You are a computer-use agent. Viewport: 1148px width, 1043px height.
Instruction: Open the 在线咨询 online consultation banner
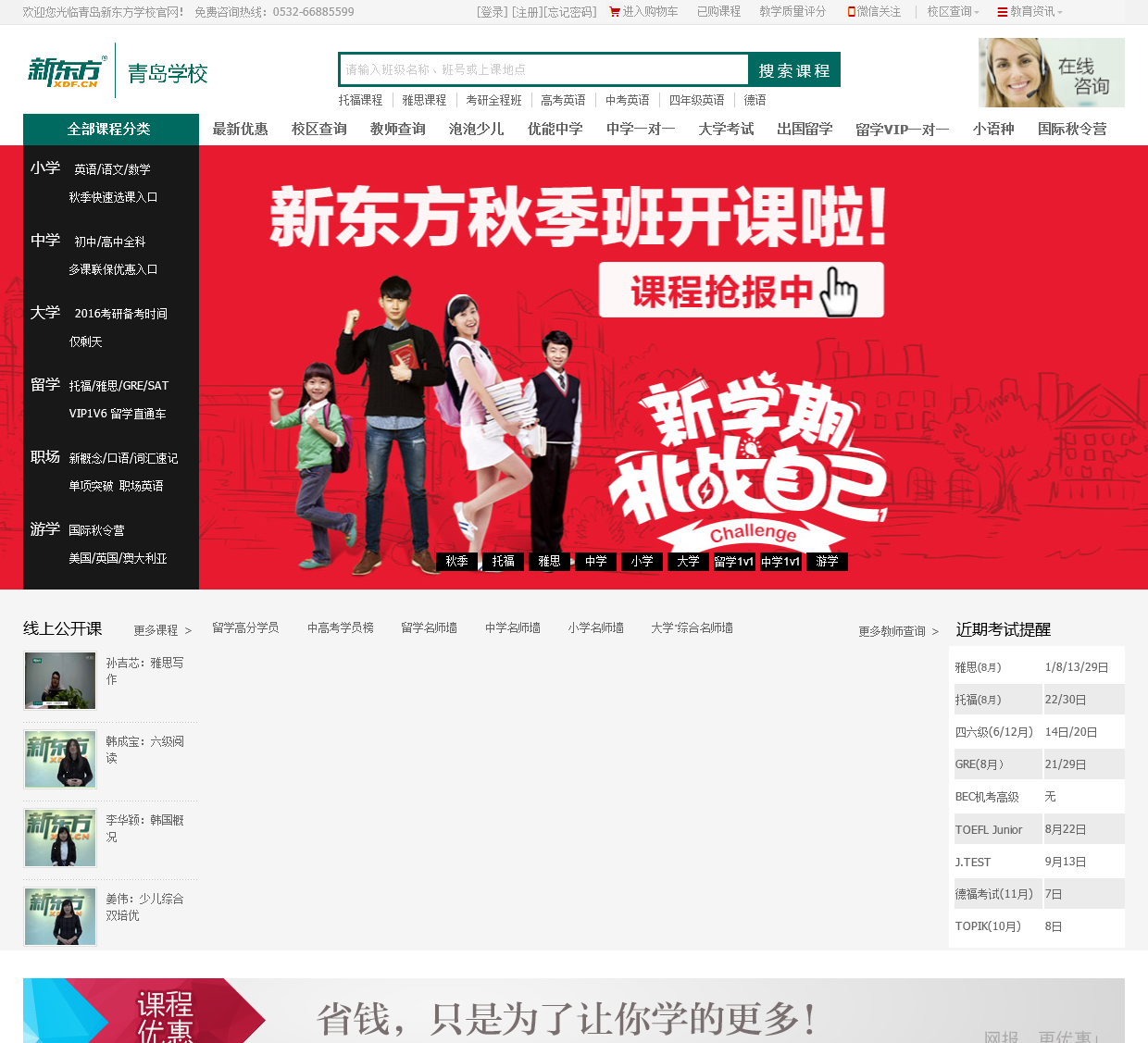pyautogui.click(x=1052, y=73)
